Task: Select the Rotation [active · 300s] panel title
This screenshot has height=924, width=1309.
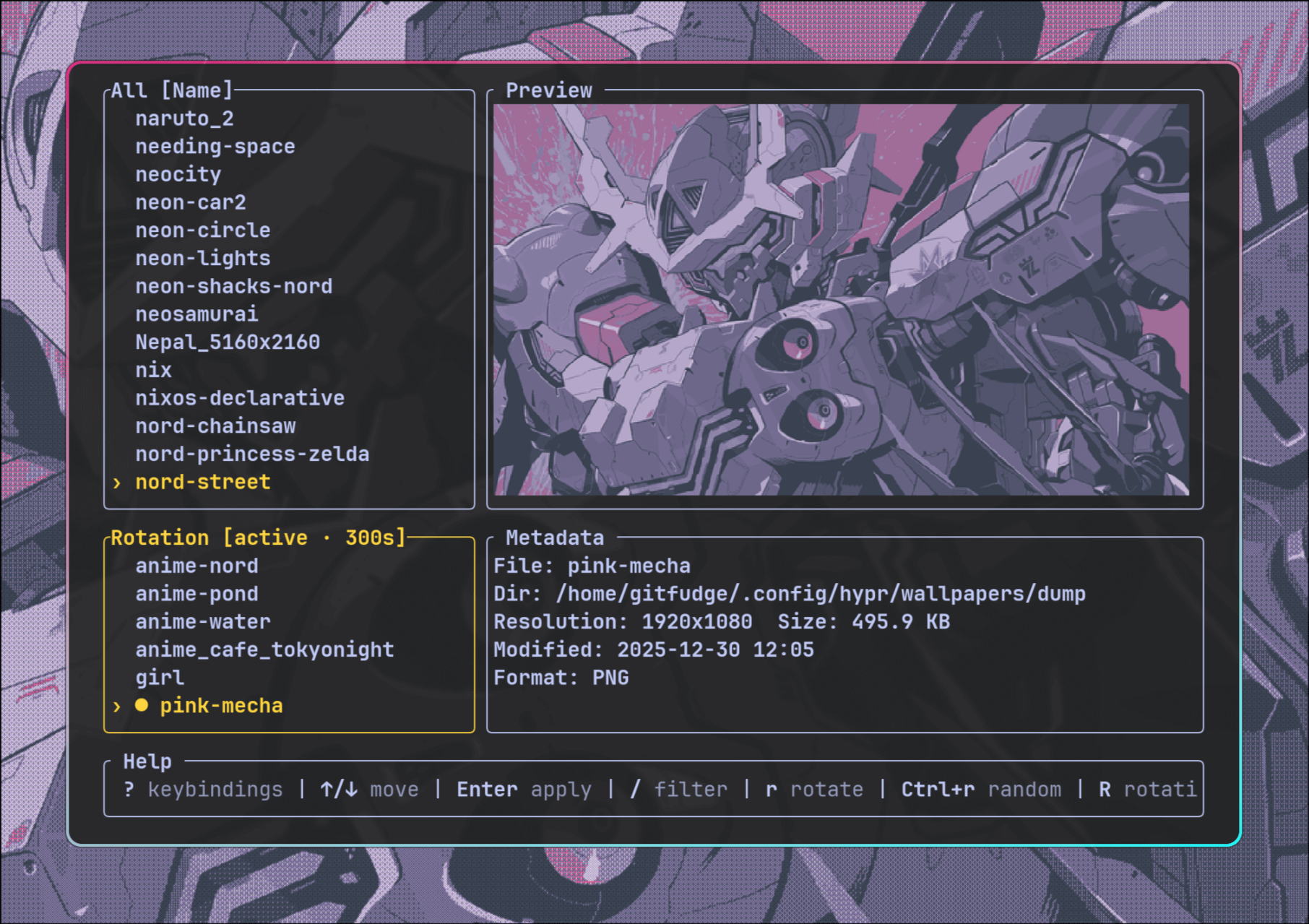Action: click(x=258, y=537)
